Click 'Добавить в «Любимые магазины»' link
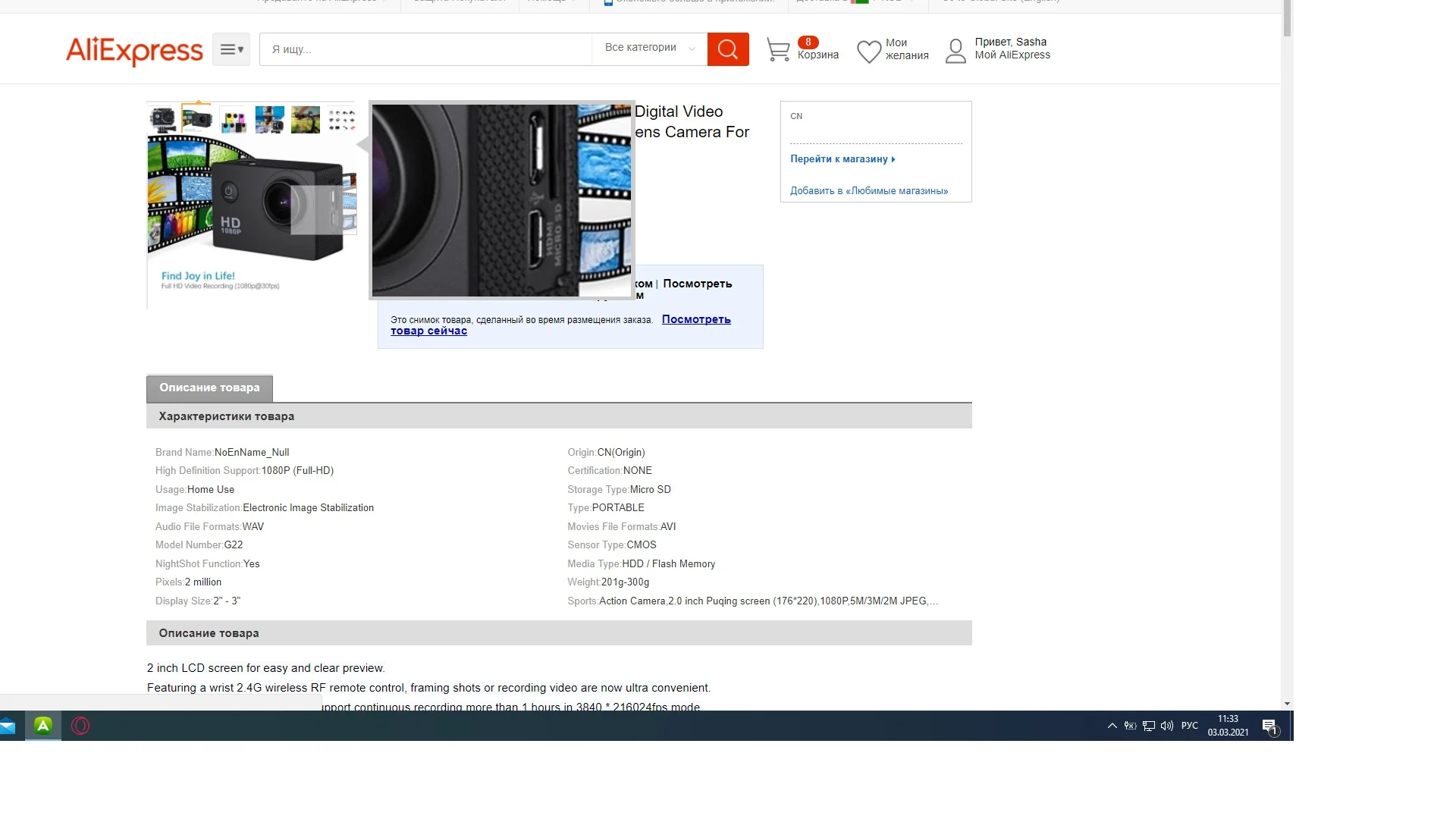Image resolution: width=1456 pixels, height=819 pixels. pyautogui.click(x=868, y=191)
